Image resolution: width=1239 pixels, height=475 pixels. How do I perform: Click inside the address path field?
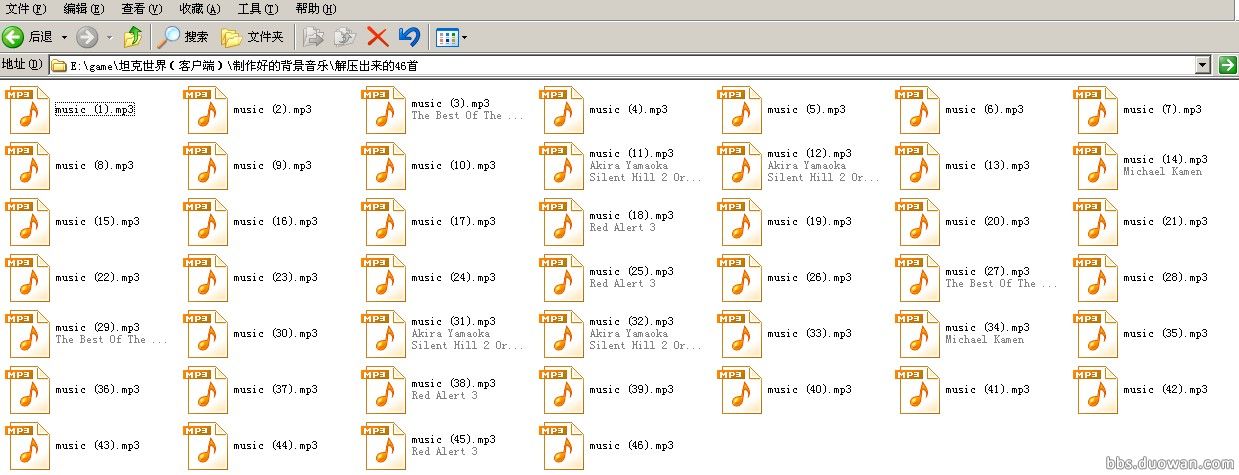point(600,65)
